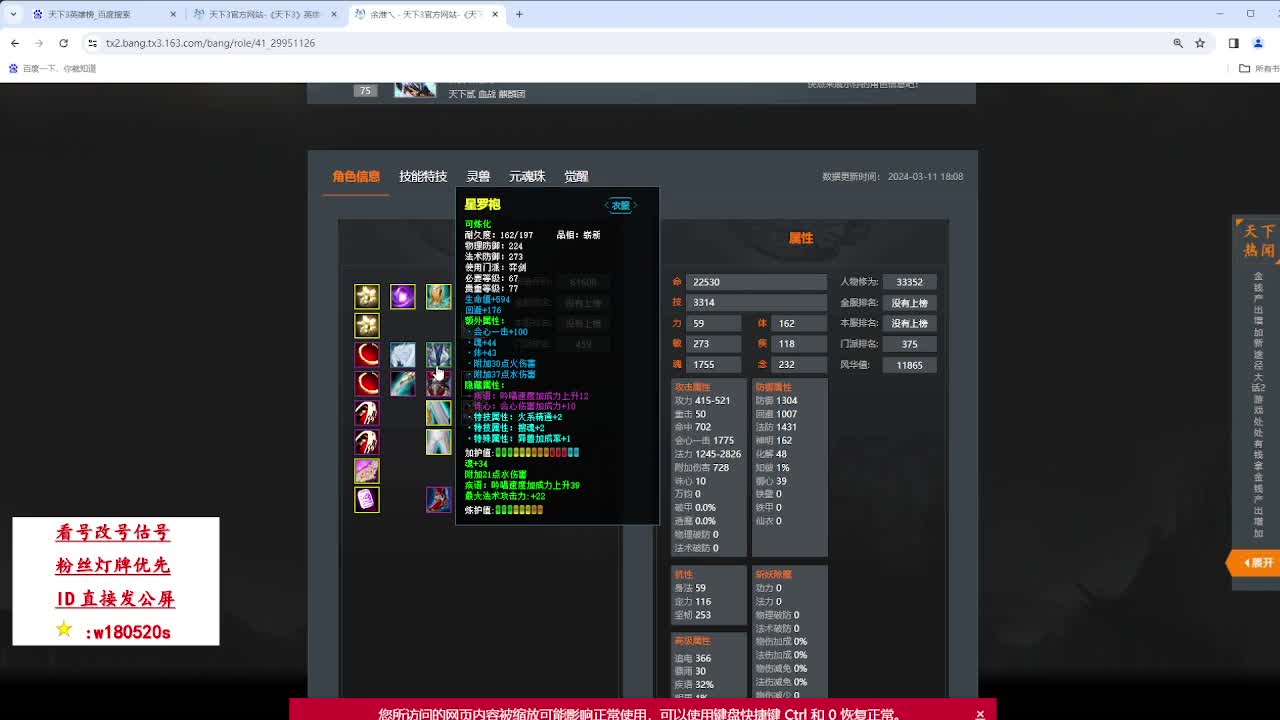Click the pale green sash equipment icon
Viewport: 1280px width, 720px height.
pos(438,412)
